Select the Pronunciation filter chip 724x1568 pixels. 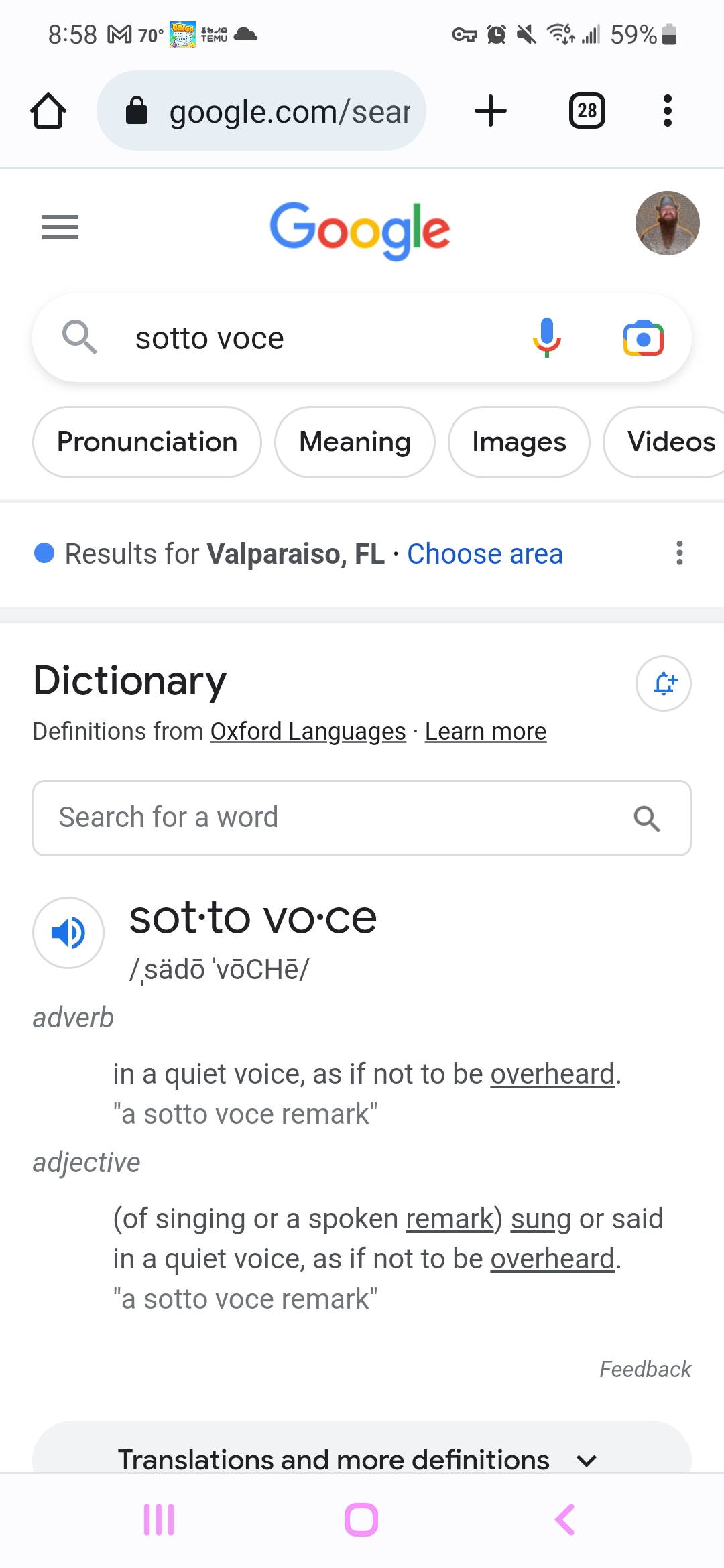coord(147,442)
